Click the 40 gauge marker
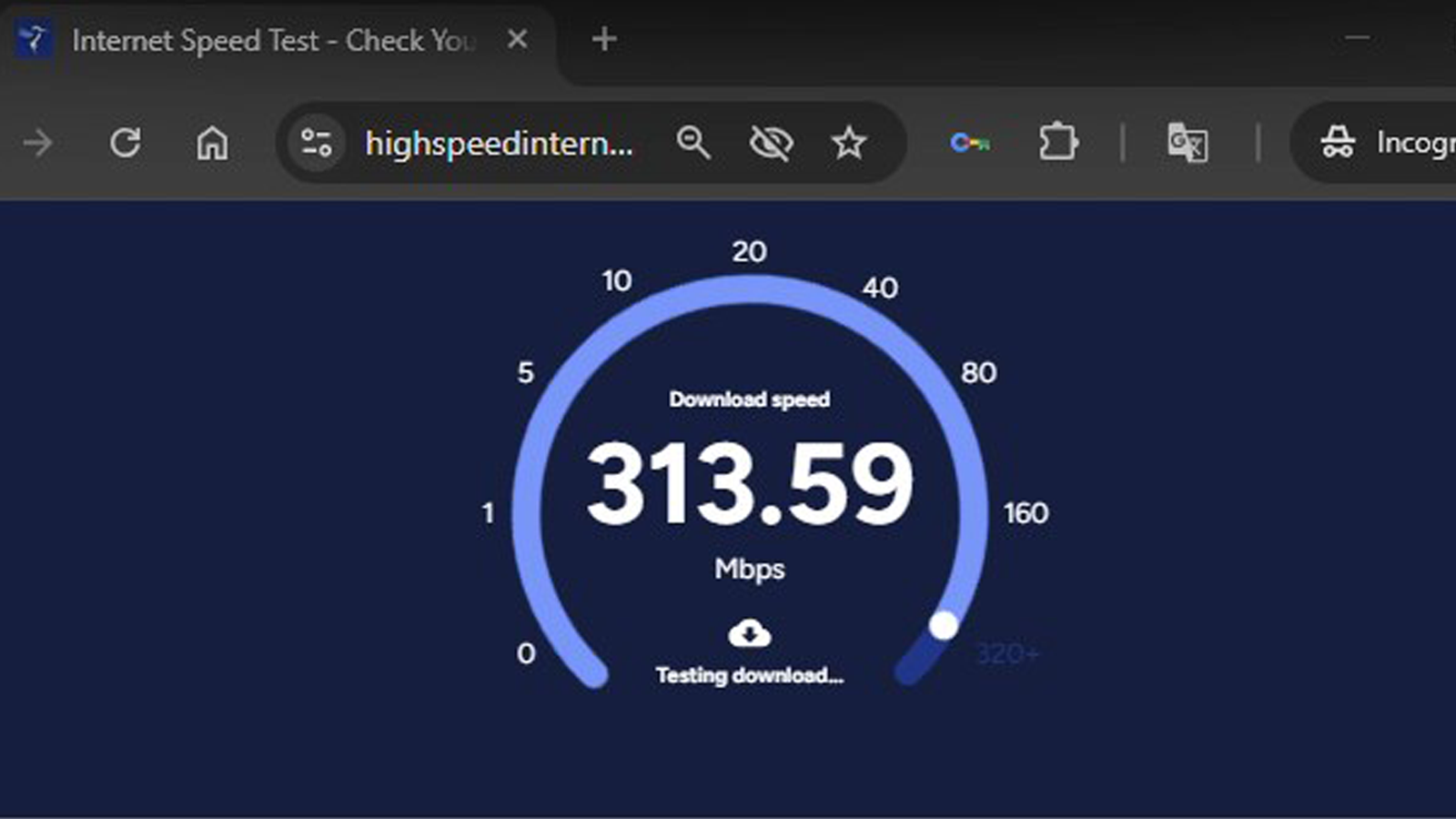The width and height of the screenshot is (1456, 819). pyautogui.click(x=880, y=288)
